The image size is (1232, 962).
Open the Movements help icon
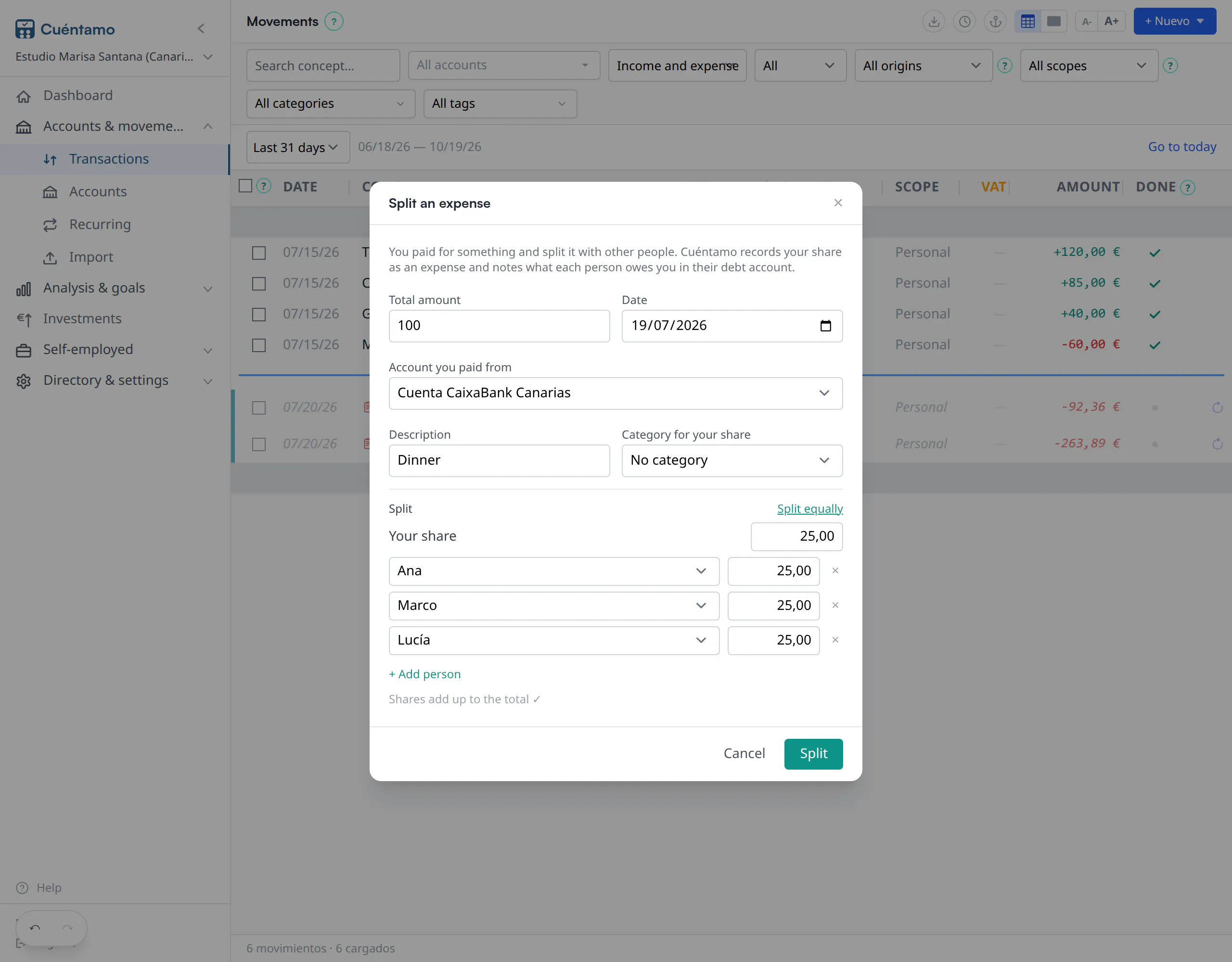pos(334,22)
